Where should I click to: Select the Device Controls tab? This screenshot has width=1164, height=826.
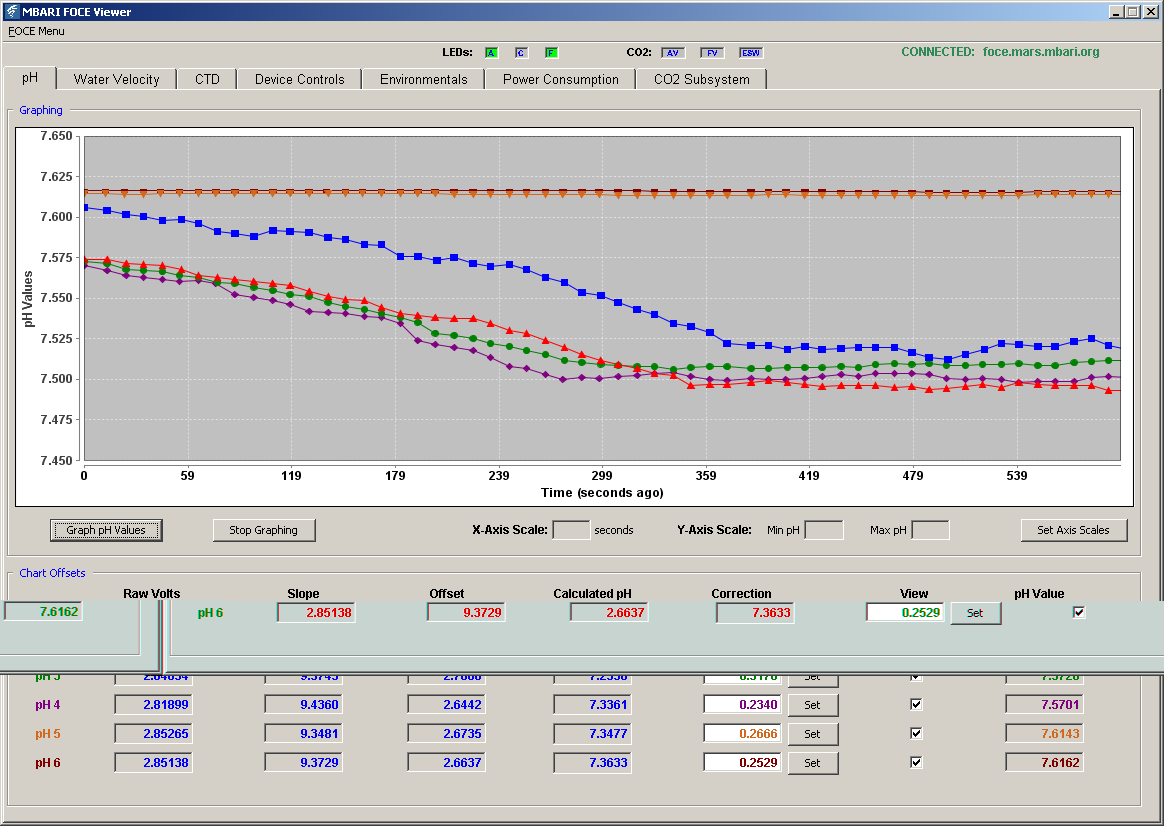[300, 79]
